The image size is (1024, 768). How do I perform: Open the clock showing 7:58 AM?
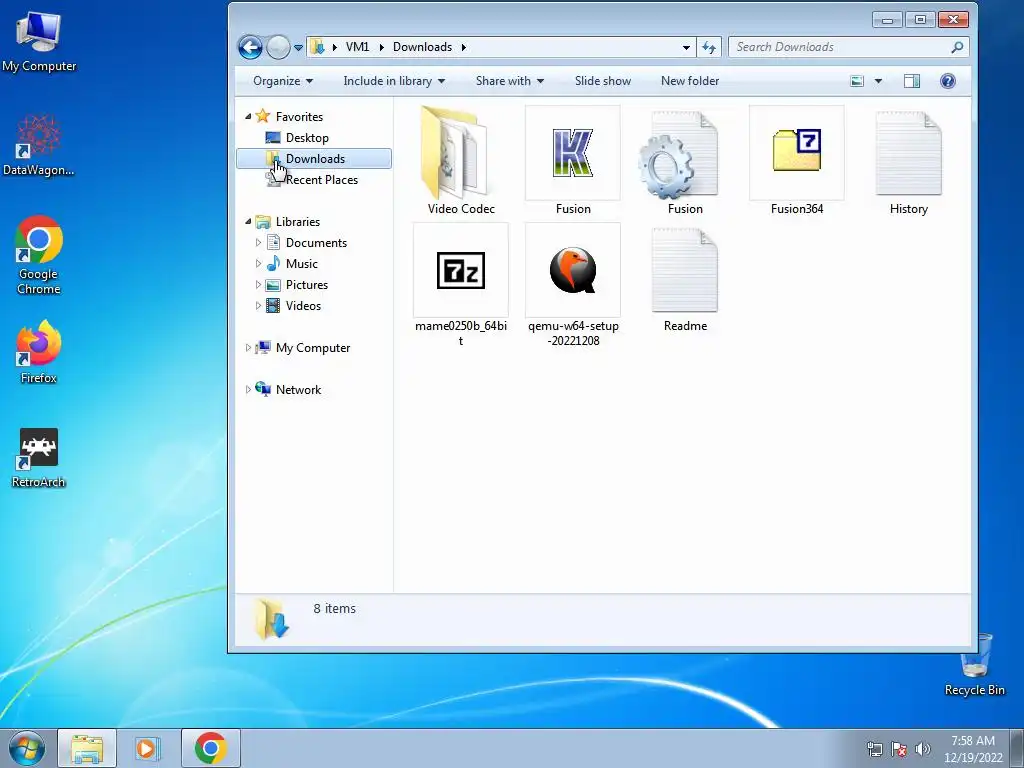coord(972,748)
